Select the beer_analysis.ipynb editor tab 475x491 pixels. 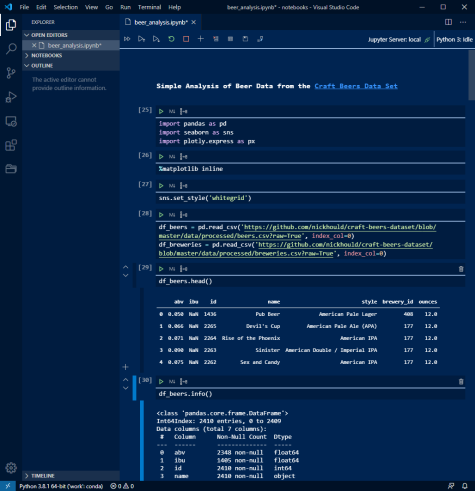click(161, 22)
